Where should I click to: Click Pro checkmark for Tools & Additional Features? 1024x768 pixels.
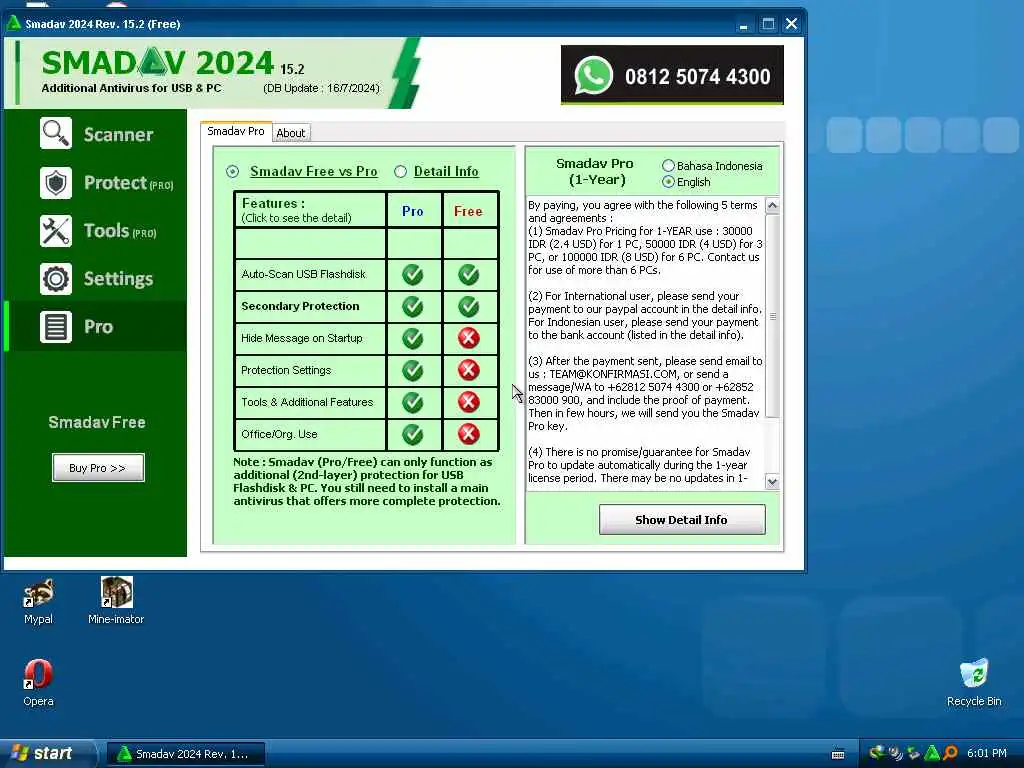click(413, 402)
